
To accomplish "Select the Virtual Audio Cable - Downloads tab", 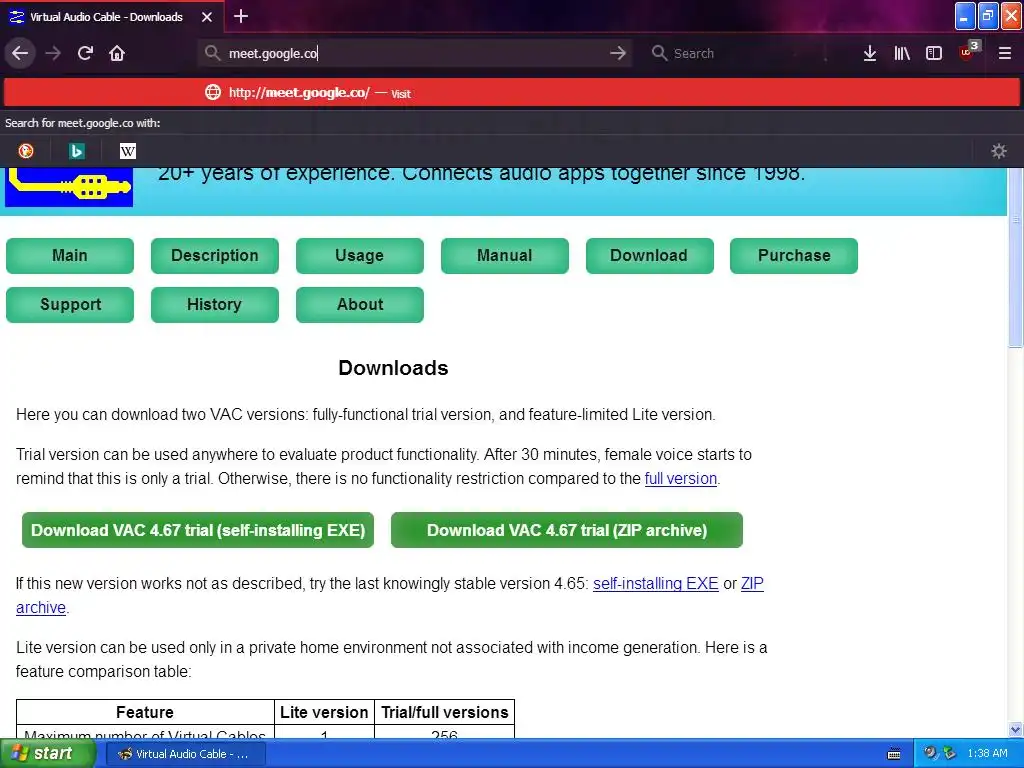I will click(111, 17).
